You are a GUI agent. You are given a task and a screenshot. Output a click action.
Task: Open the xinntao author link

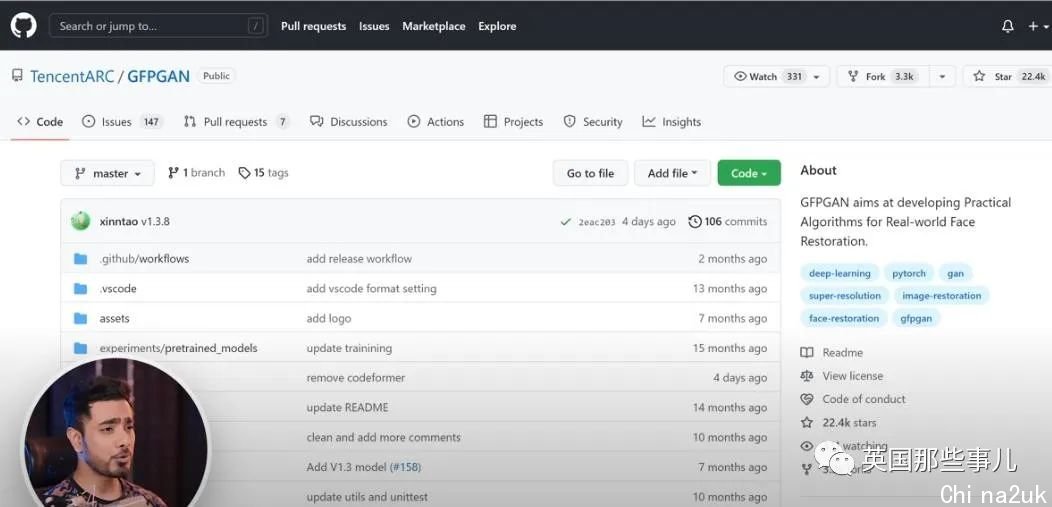[x=119, y=221]
